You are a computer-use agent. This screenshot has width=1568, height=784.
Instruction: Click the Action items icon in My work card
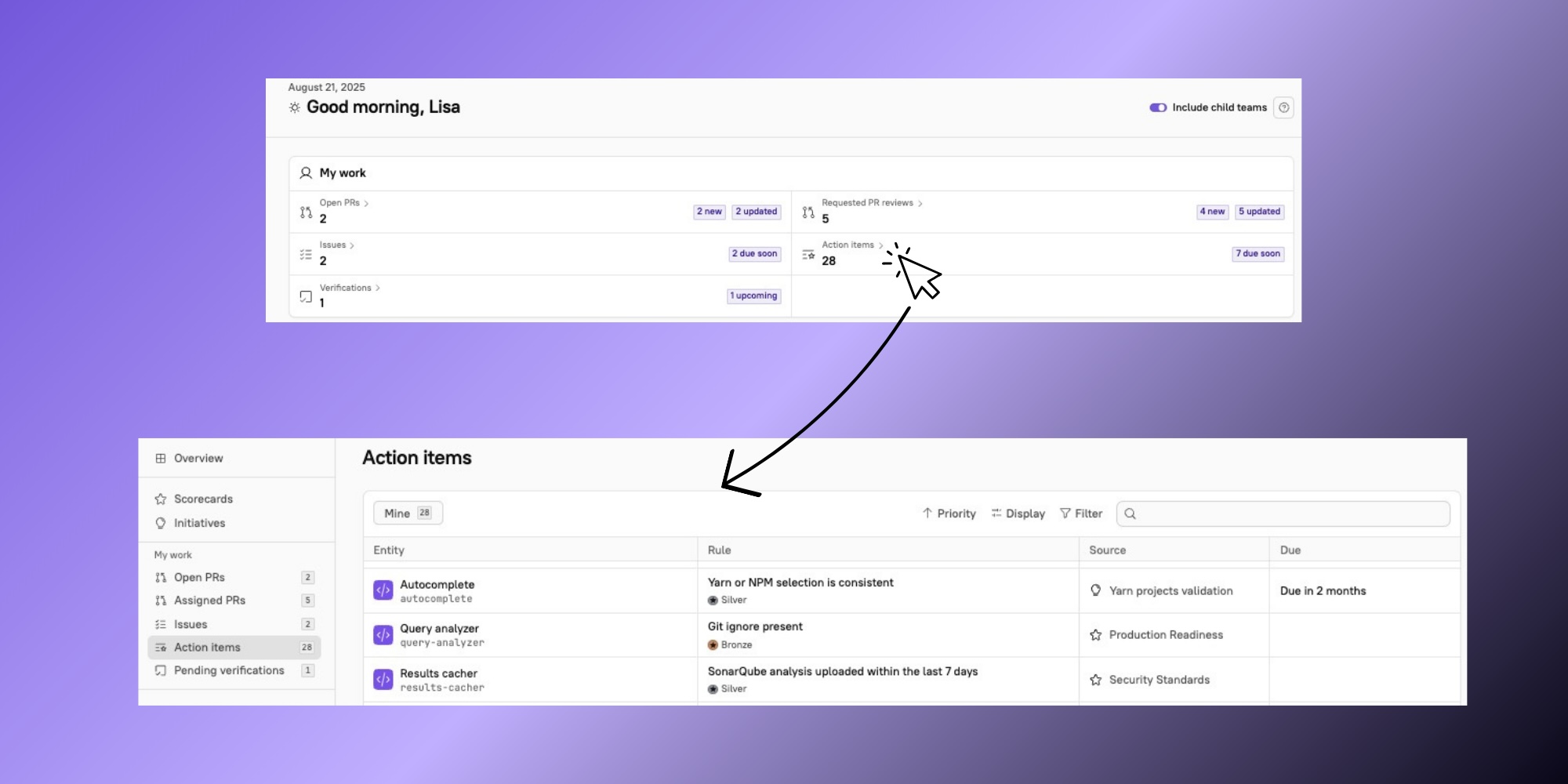(x=808, y=254)
